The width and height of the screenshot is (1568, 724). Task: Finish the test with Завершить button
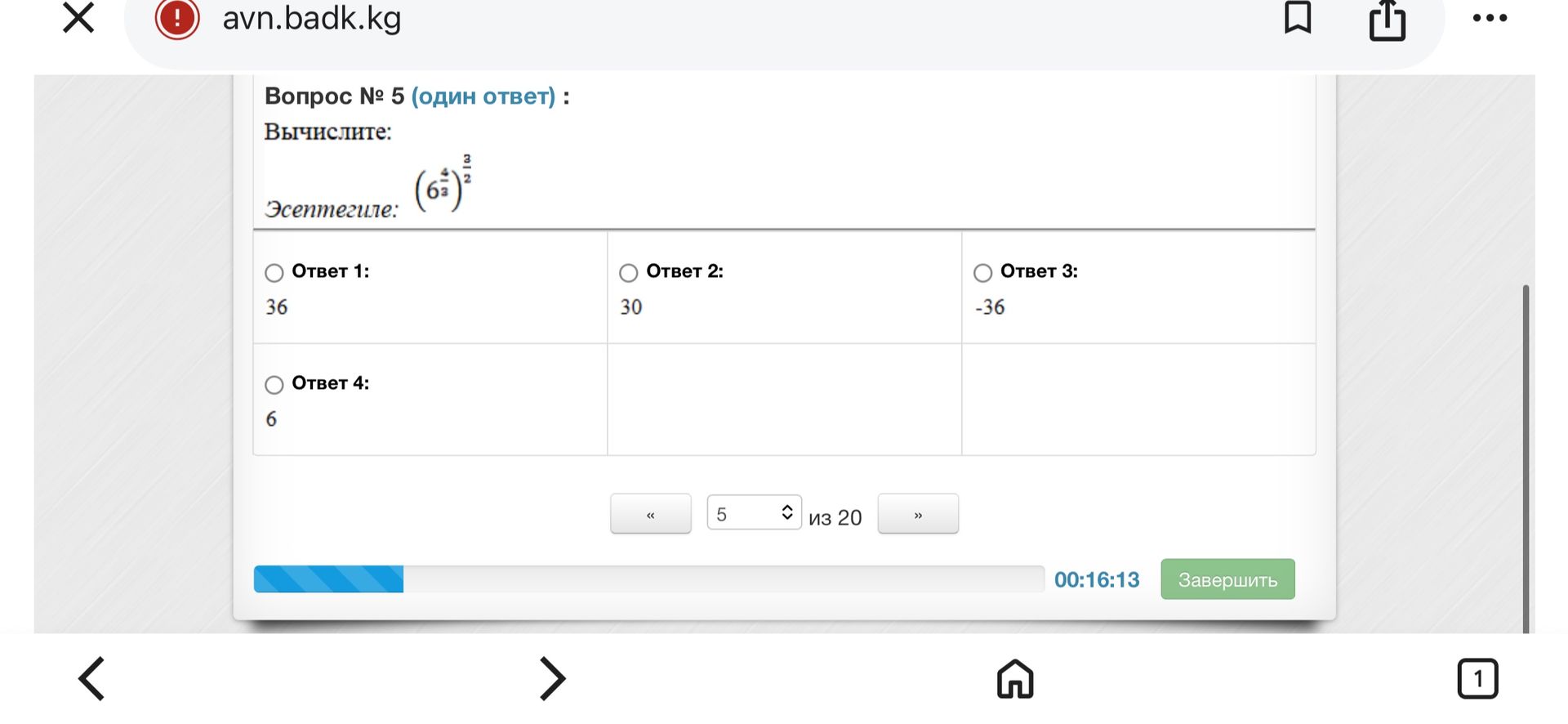tap(1227, 579)
